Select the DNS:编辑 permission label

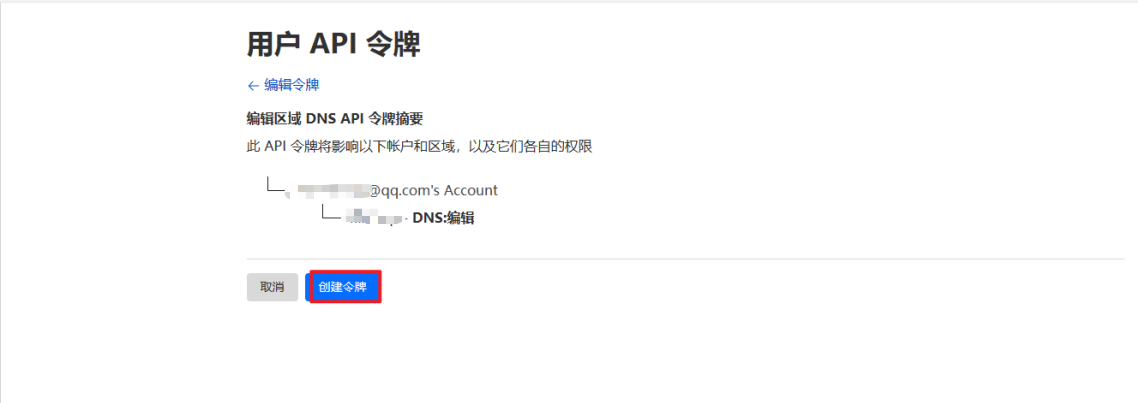pyautogui.click(x=443, y=218)
